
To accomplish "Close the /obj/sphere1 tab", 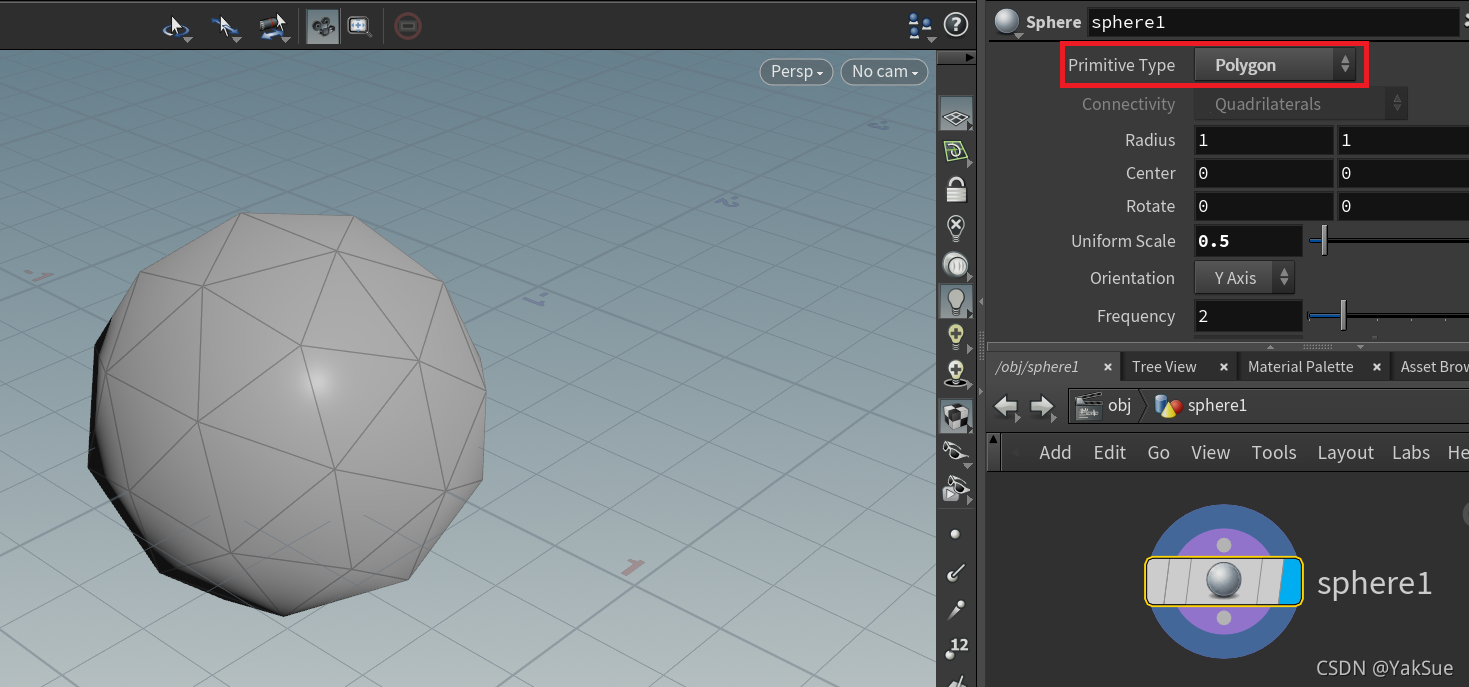I will 1107,368.
